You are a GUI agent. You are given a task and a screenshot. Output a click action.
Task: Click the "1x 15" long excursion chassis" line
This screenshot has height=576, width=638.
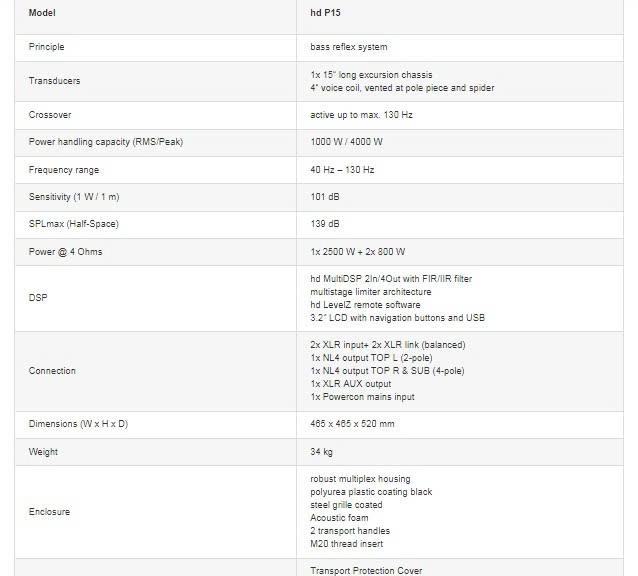pyautogui.click(x=371, y=74)
